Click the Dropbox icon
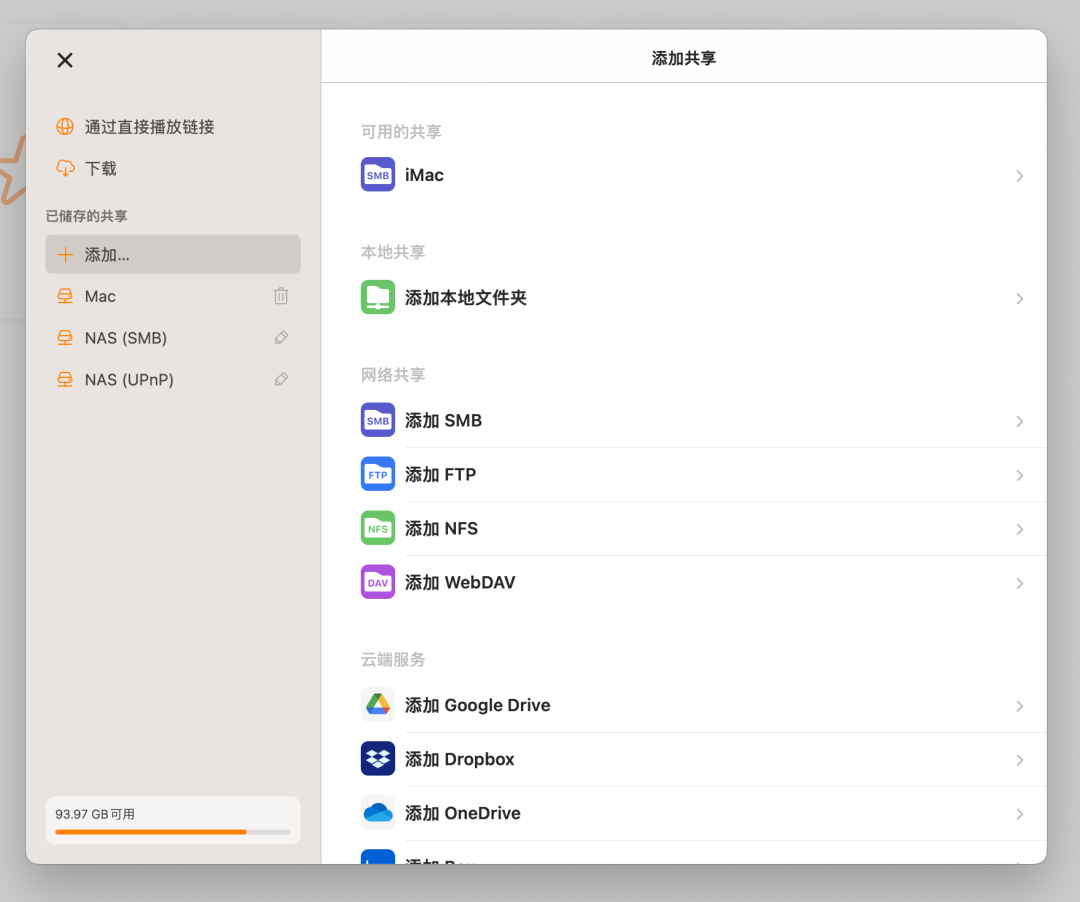 (377, 758)
